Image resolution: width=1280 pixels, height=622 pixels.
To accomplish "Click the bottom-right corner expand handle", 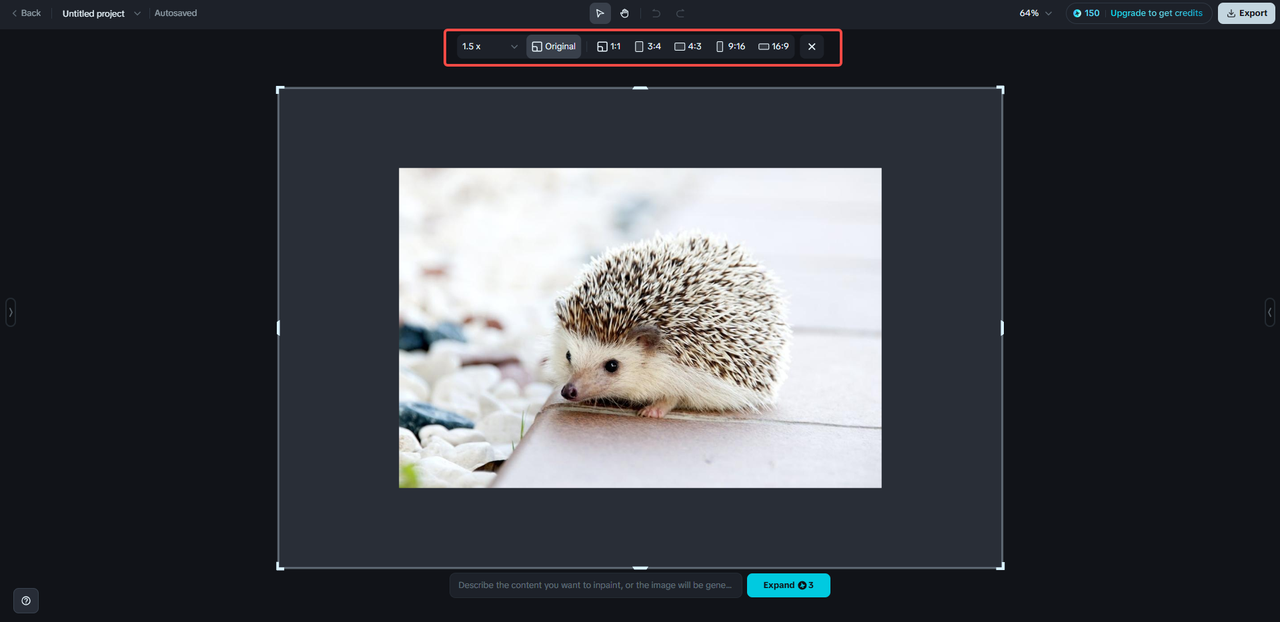I will (x=1001, y=567).
